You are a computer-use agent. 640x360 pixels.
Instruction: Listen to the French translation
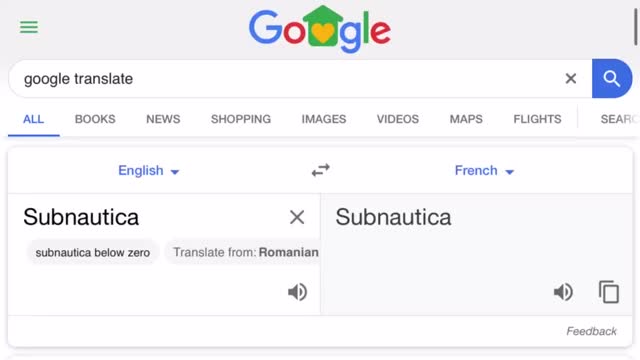click(x=563, y=292)
